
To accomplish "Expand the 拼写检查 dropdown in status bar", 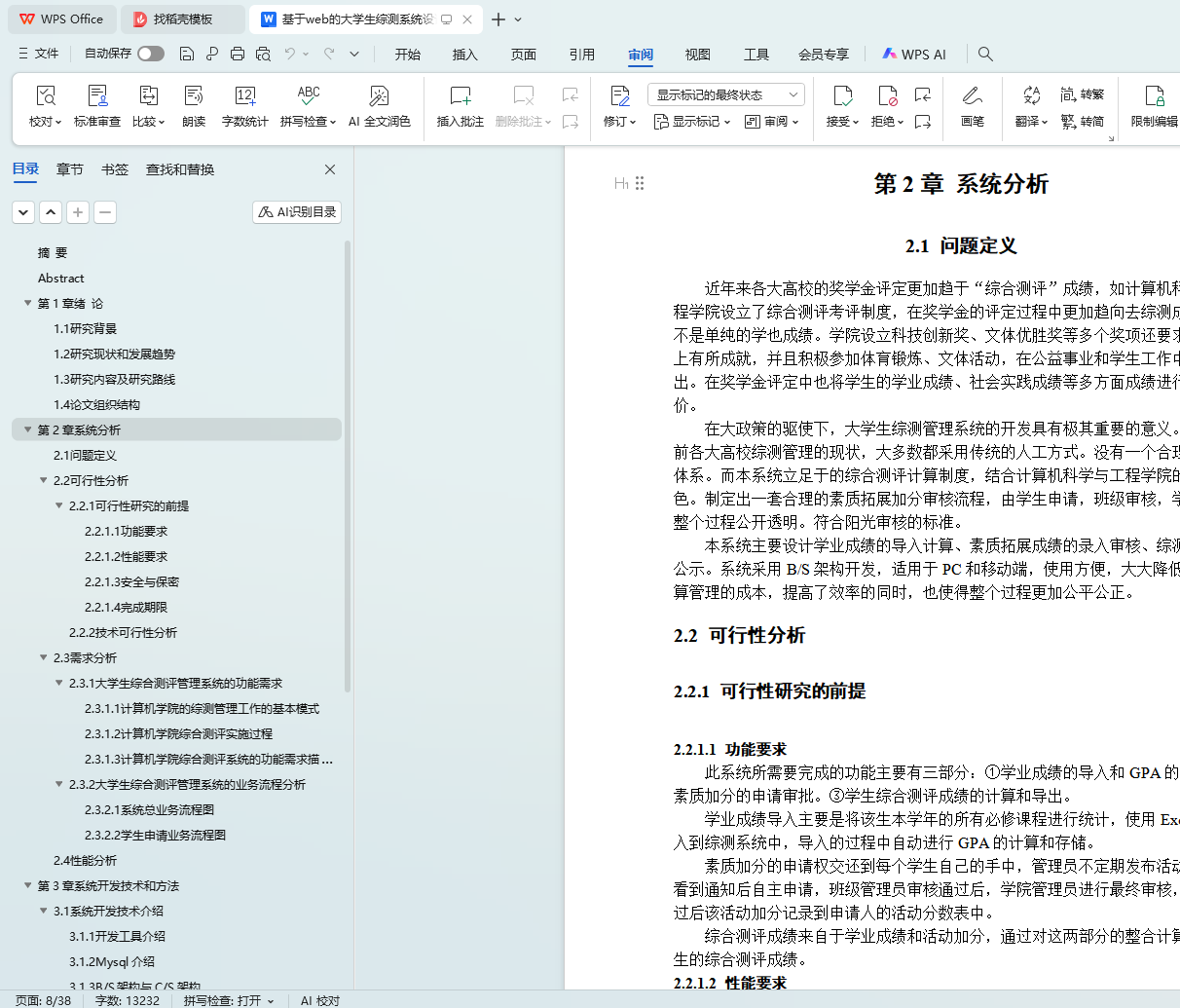I will coord(271,1000).
